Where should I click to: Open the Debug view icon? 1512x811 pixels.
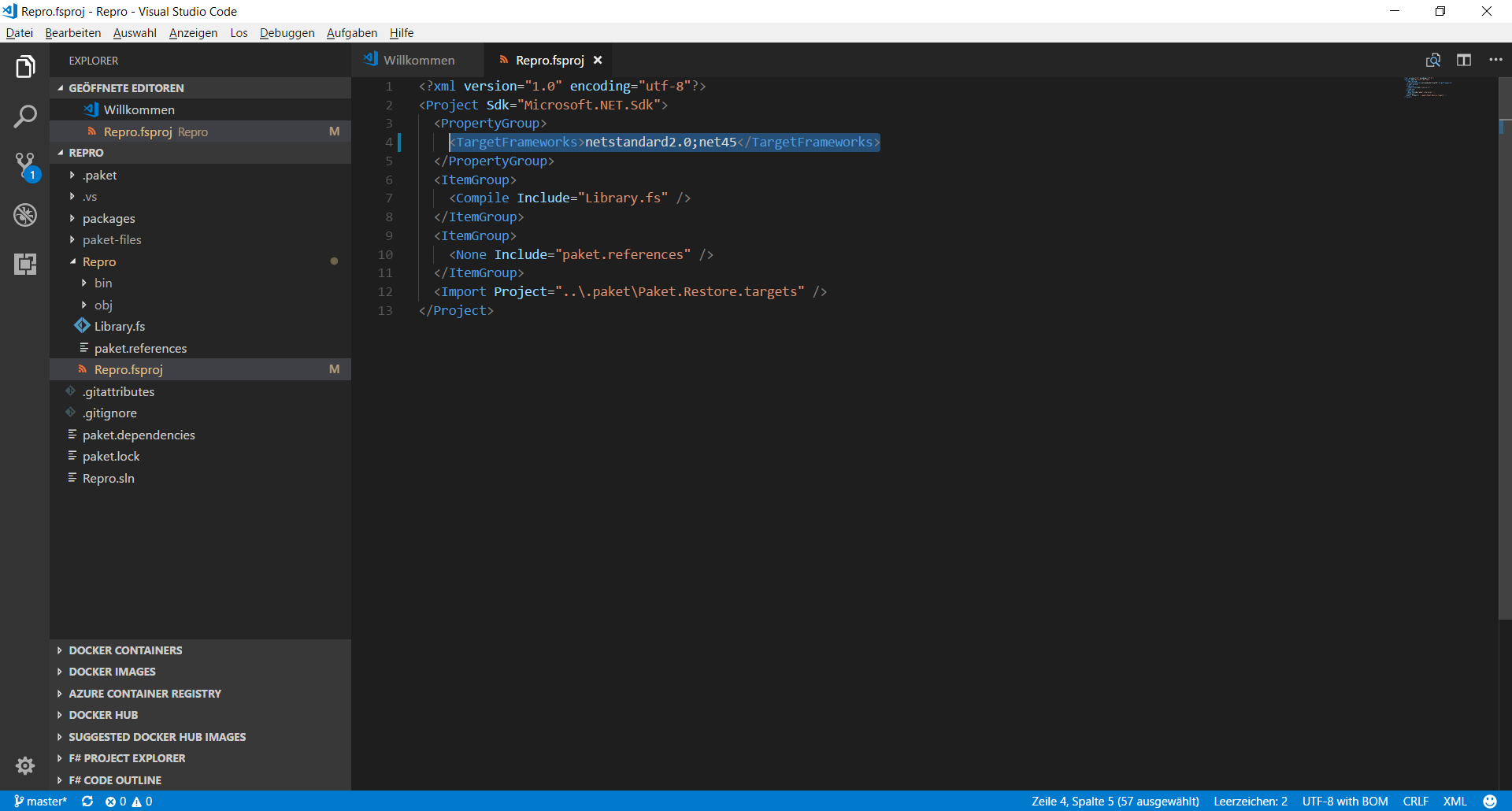click(x=25, y=214)
